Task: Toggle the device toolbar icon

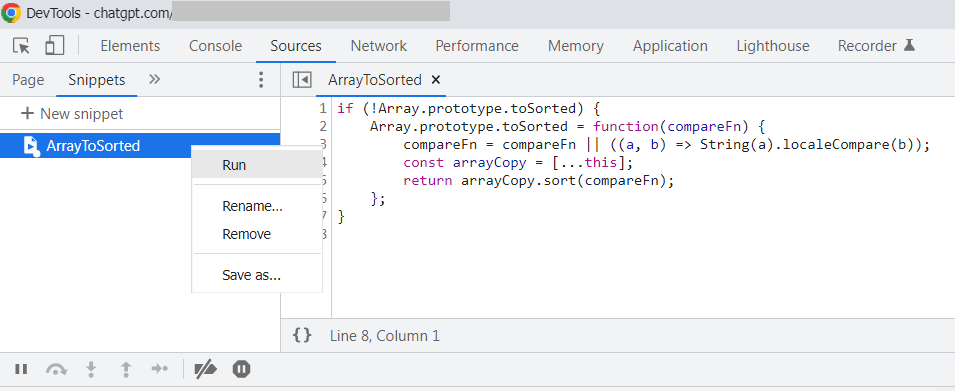Action: pyautogui.click(x=55, y=46)
